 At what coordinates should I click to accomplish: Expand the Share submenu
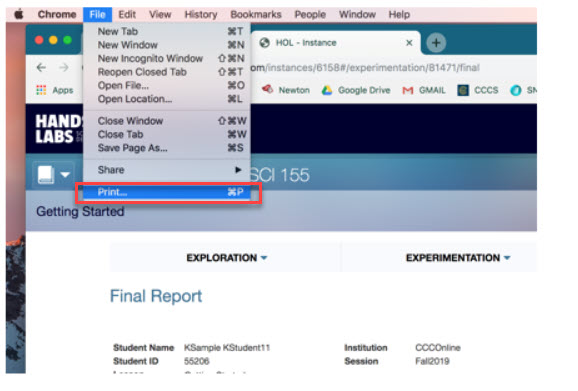(x=167, y=170)
